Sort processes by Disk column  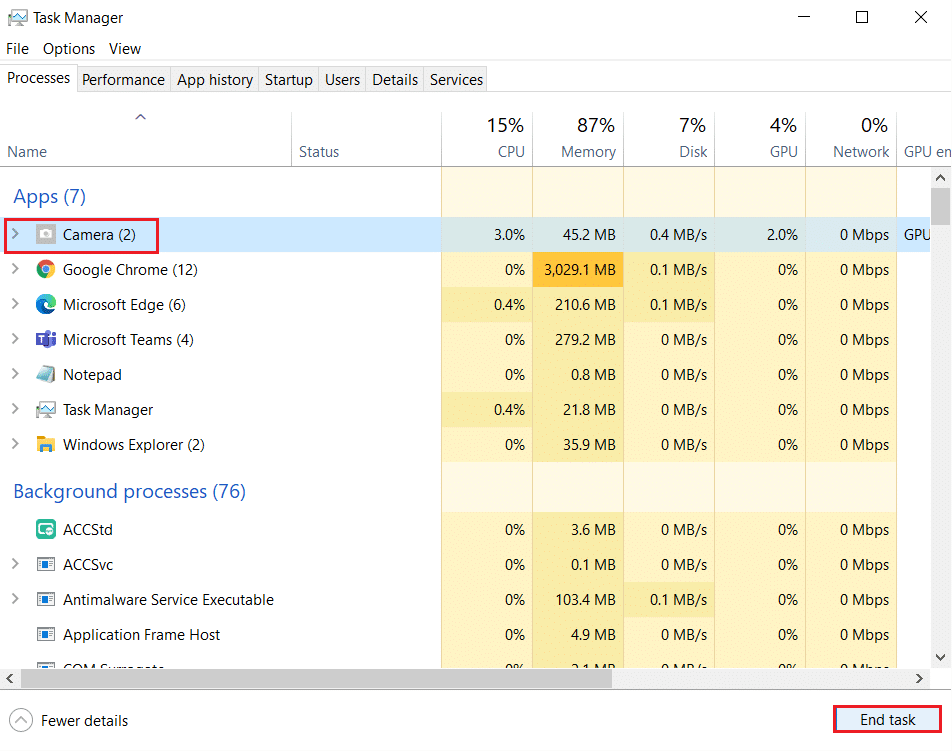[x=669, y=138]
